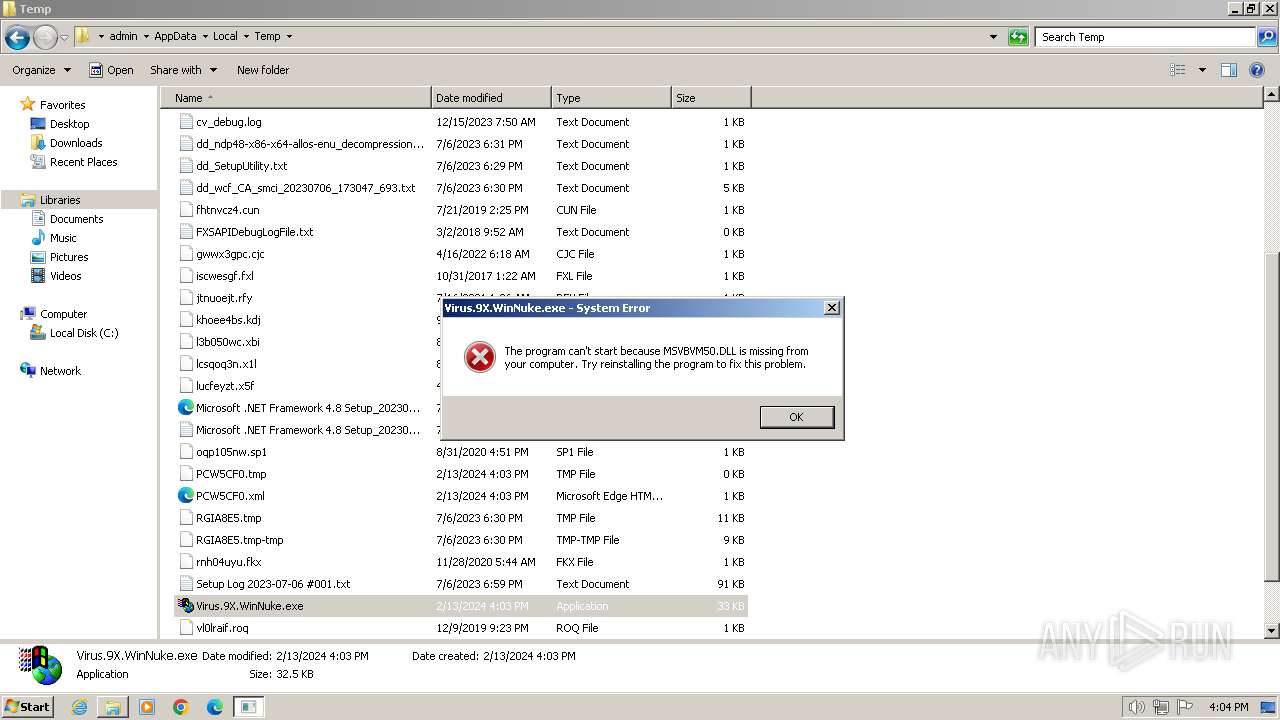Viewport: 1280px width, 720px height.
Task: Open Windows Media Player from the taskbar
Action: [147, 707]
